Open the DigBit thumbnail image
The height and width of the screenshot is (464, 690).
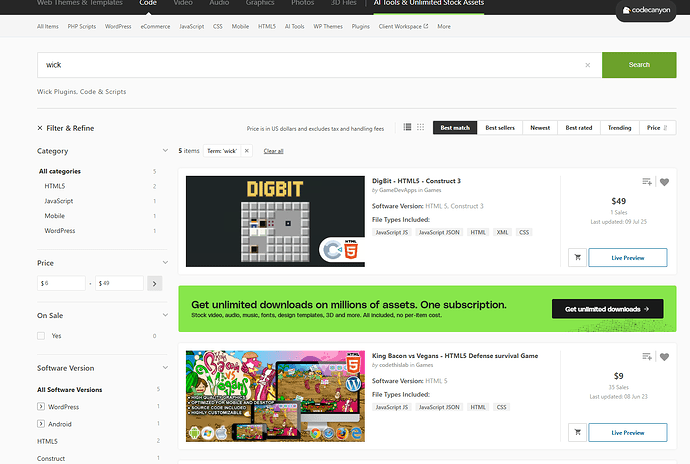click(x=275, y=221)
